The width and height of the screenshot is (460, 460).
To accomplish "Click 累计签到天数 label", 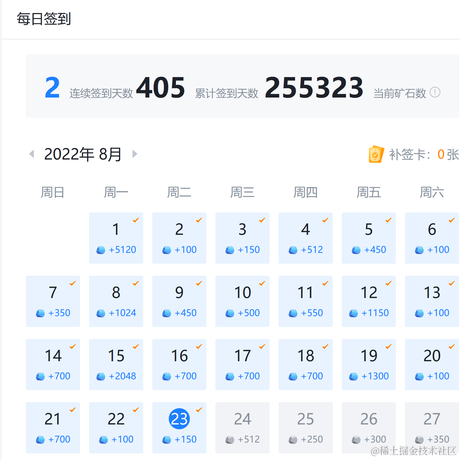I will click(227, 94).
